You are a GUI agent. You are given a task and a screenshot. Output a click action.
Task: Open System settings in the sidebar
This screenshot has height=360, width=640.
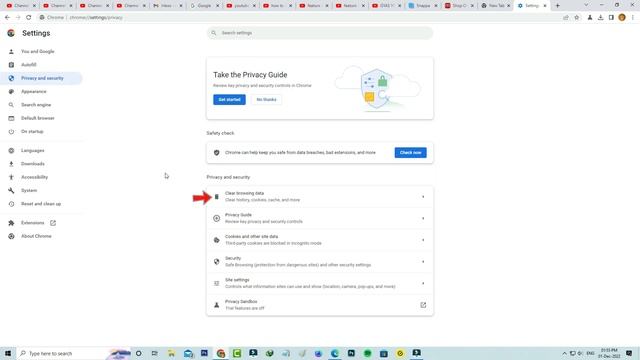[x=29, y=191]
